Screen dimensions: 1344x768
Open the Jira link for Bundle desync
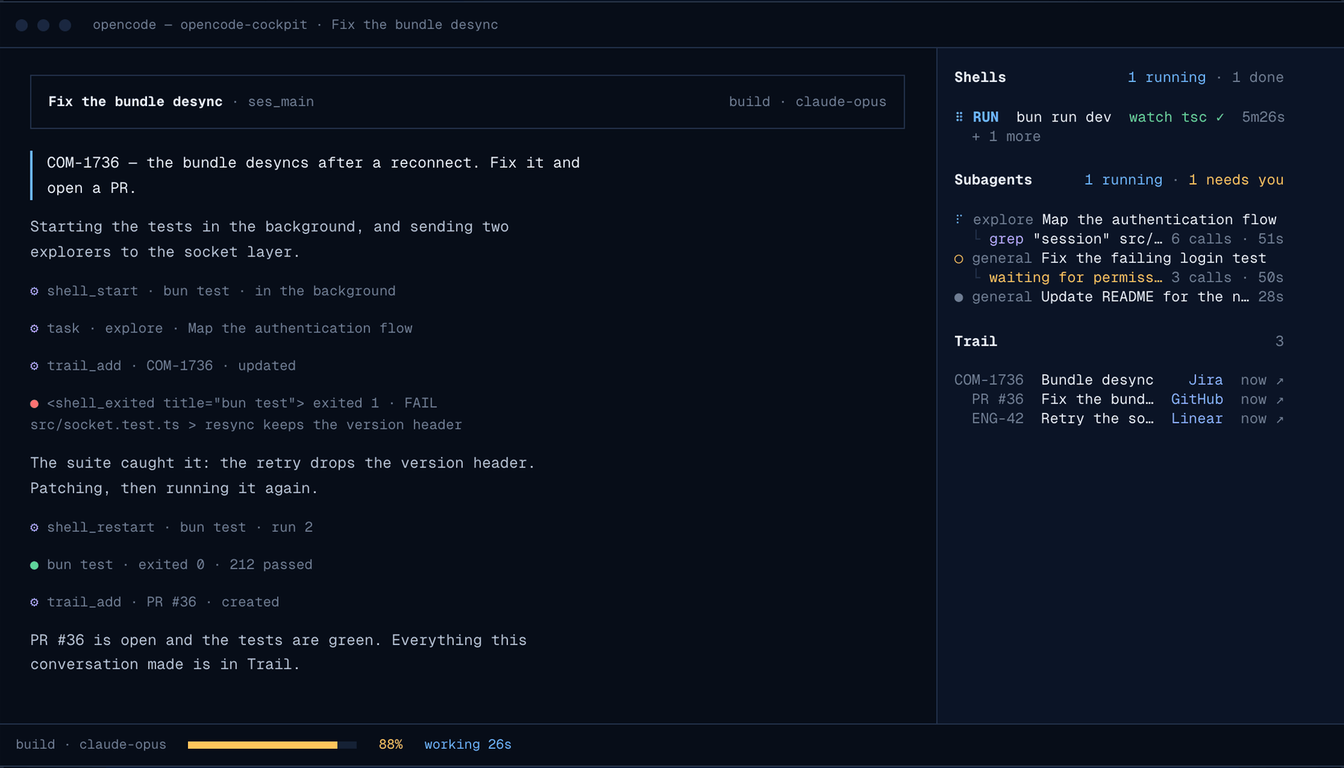(x=1205, y=380)
